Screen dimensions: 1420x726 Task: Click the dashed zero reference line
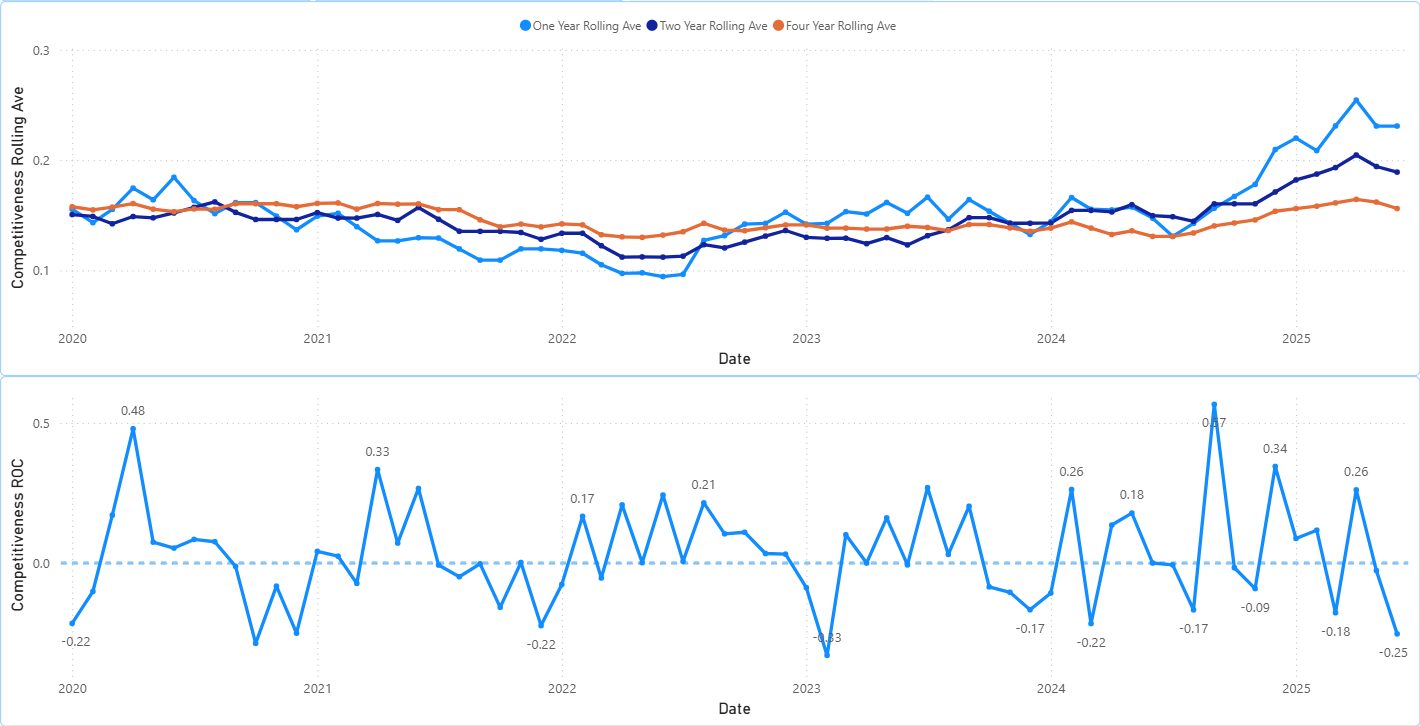450,563
